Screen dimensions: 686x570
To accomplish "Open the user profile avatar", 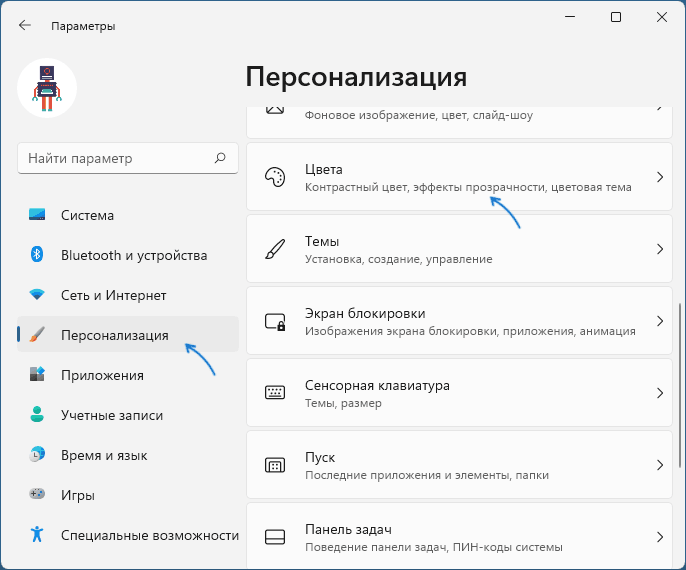I will [47, 88].
